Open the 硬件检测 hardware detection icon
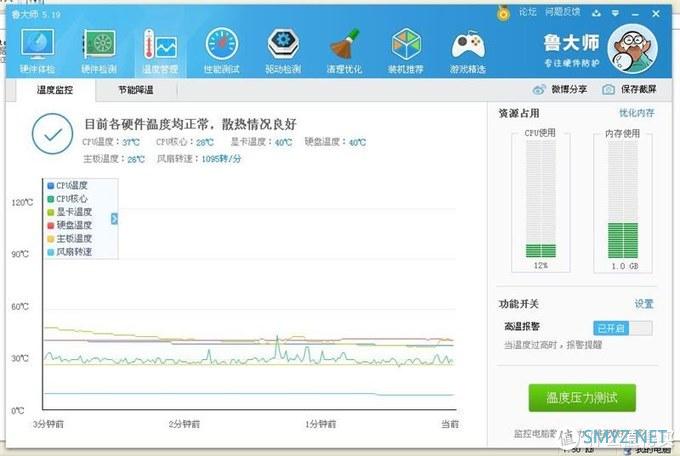Screen dimensions: 680x456 pyautogui.click(x=99, y=50)
